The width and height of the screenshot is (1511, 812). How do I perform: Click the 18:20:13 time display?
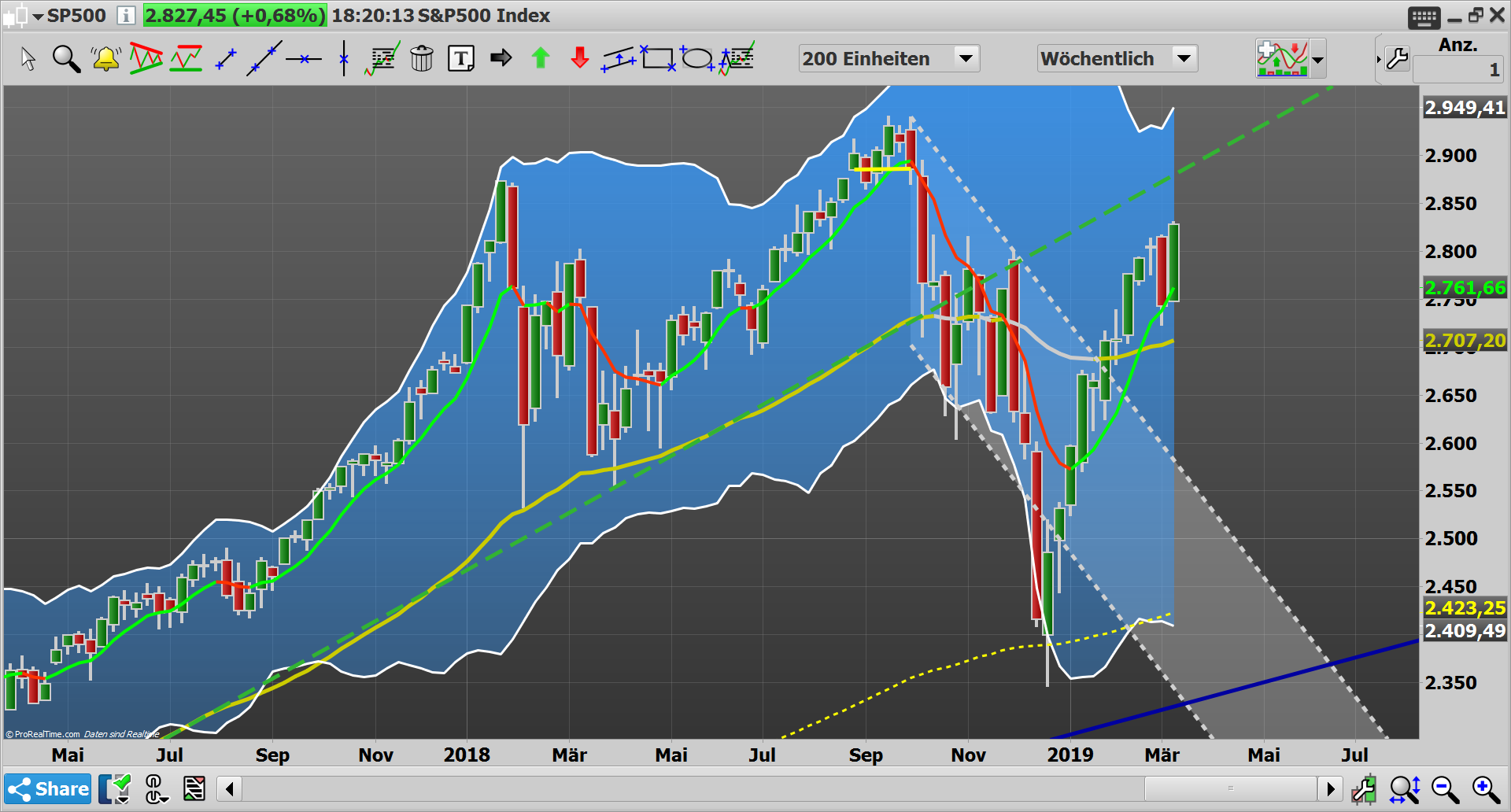point(373,15)
